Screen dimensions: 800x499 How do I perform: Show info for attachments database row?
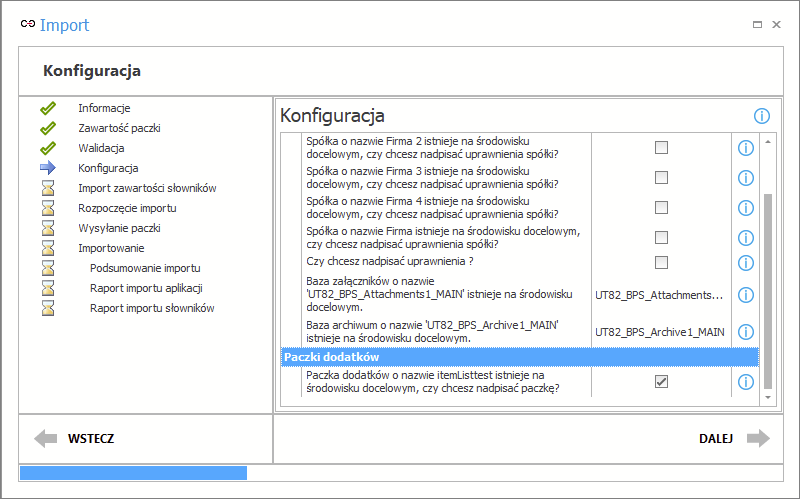coord(745,295)
